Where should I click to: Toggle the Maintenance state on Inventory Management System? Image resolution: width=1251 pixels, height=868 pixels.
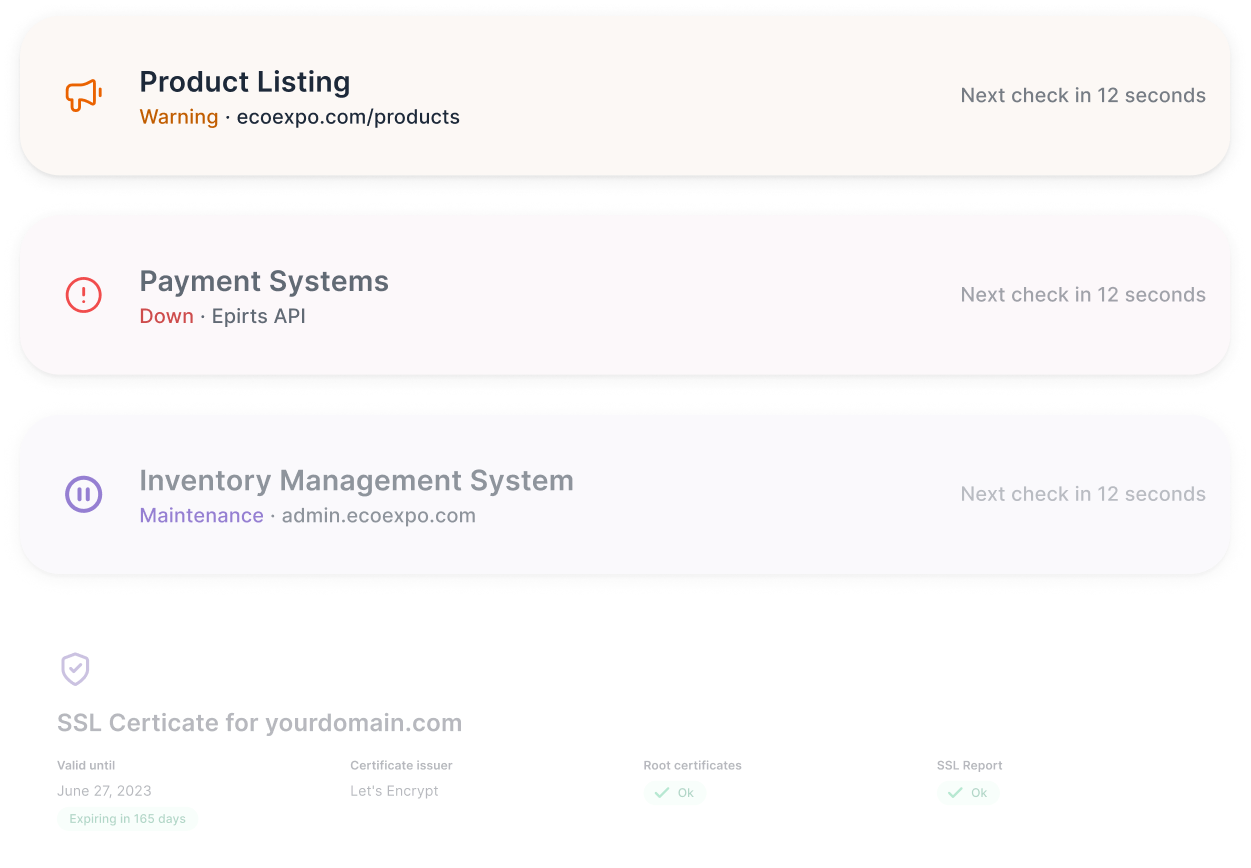(202, 516)
